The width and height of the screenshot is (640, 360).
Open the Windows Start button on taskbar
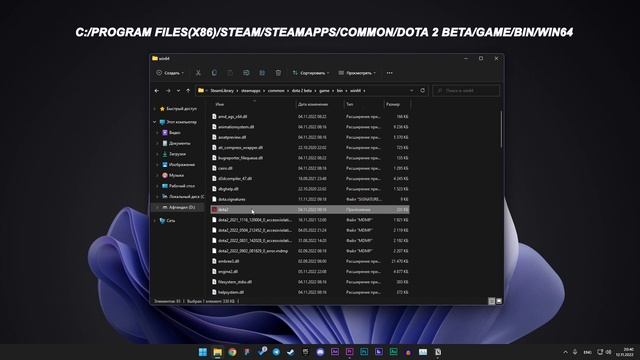[202, 352]
